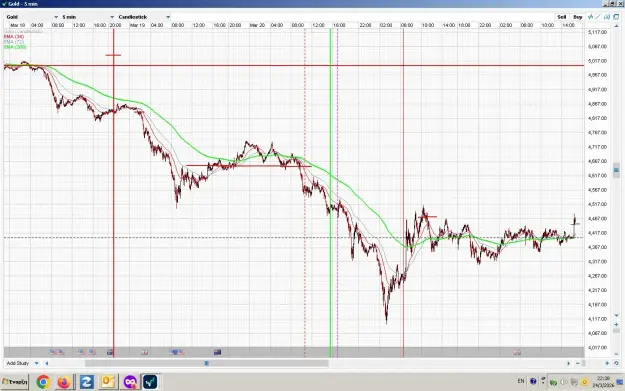Zoom in using the plus button at bottom

[x=607, y=363]
